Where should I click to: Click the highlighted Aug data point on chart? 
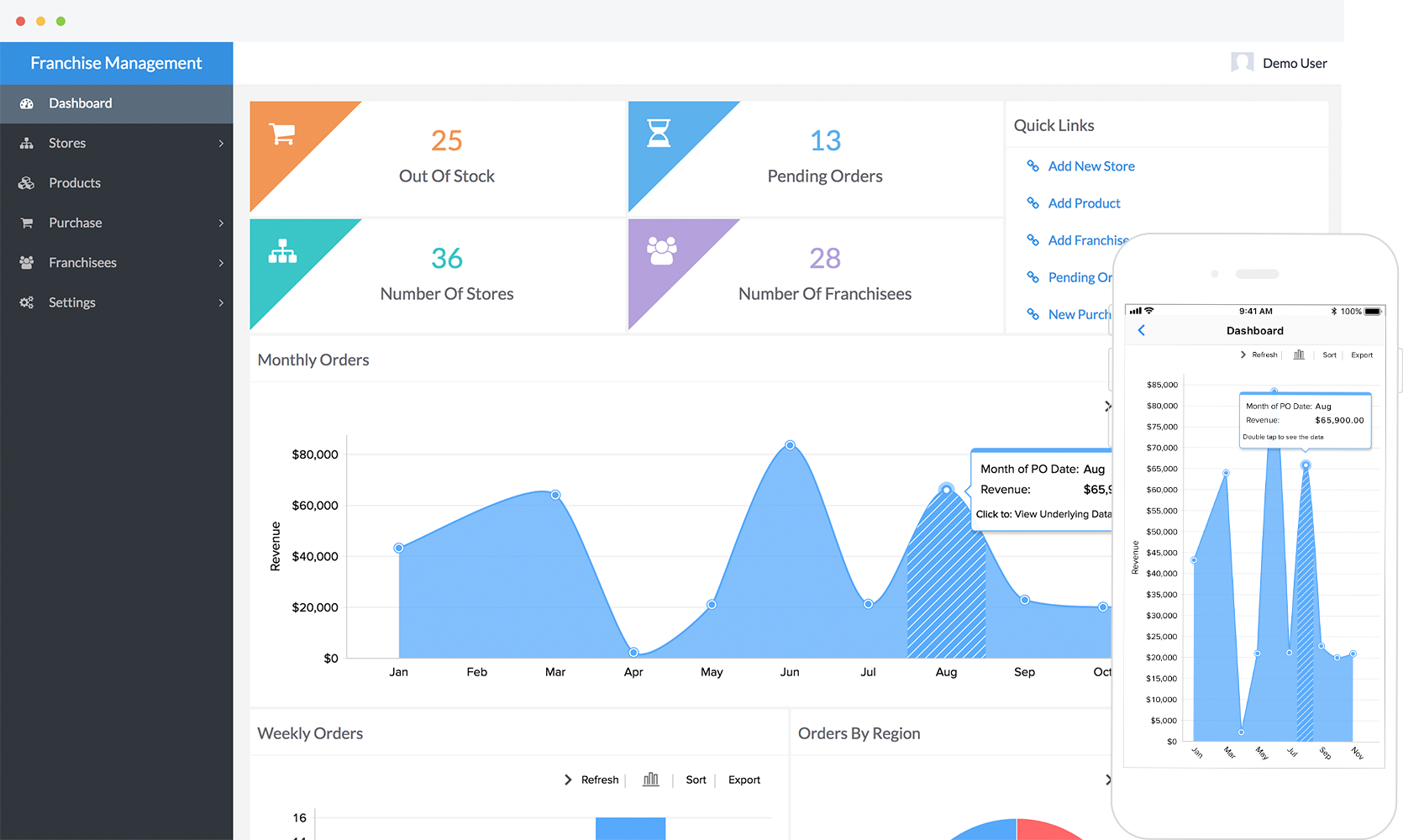click(946, 489)
